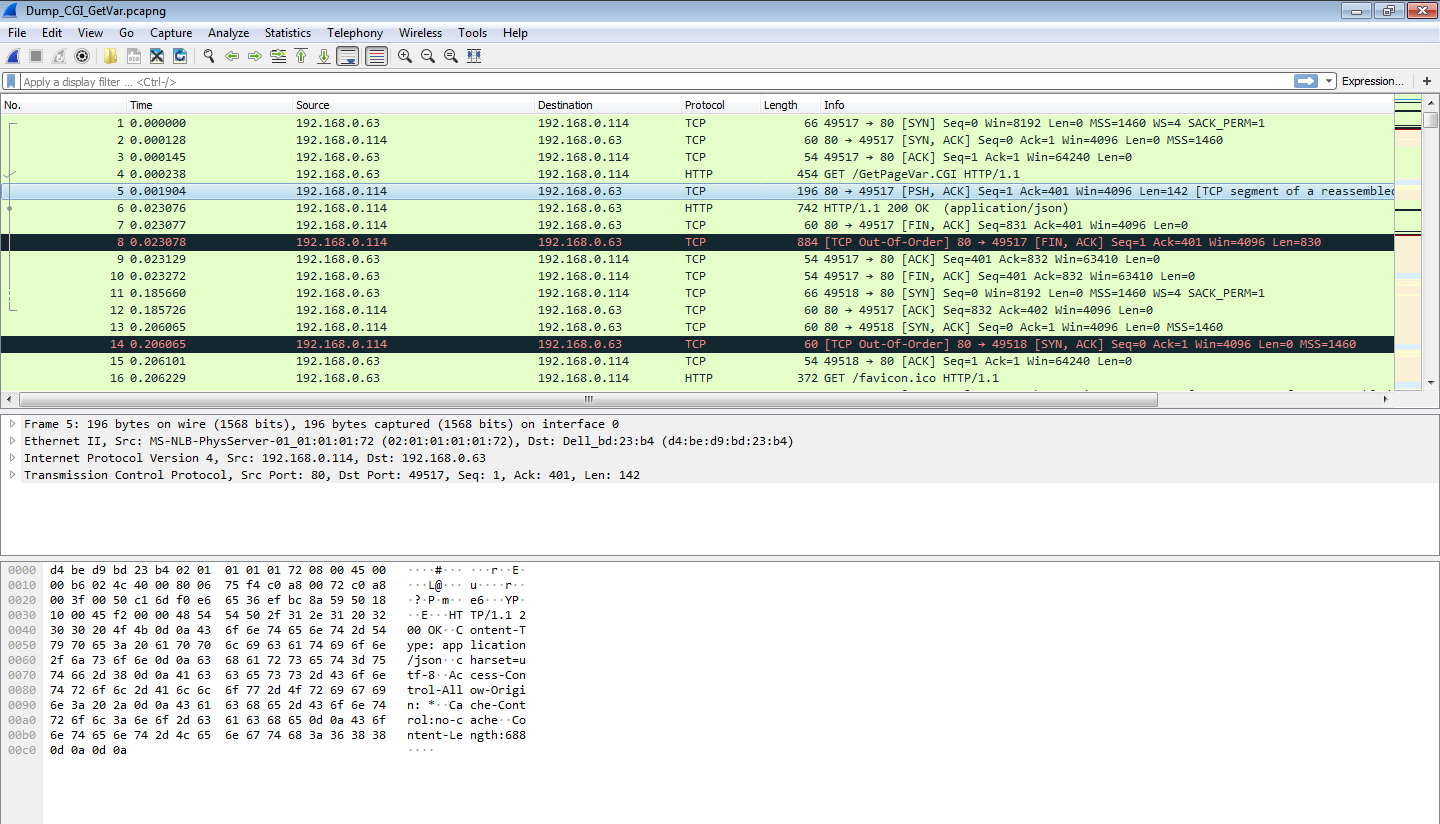Expand Internet Protocol Version 4 details

click(12, 458)
